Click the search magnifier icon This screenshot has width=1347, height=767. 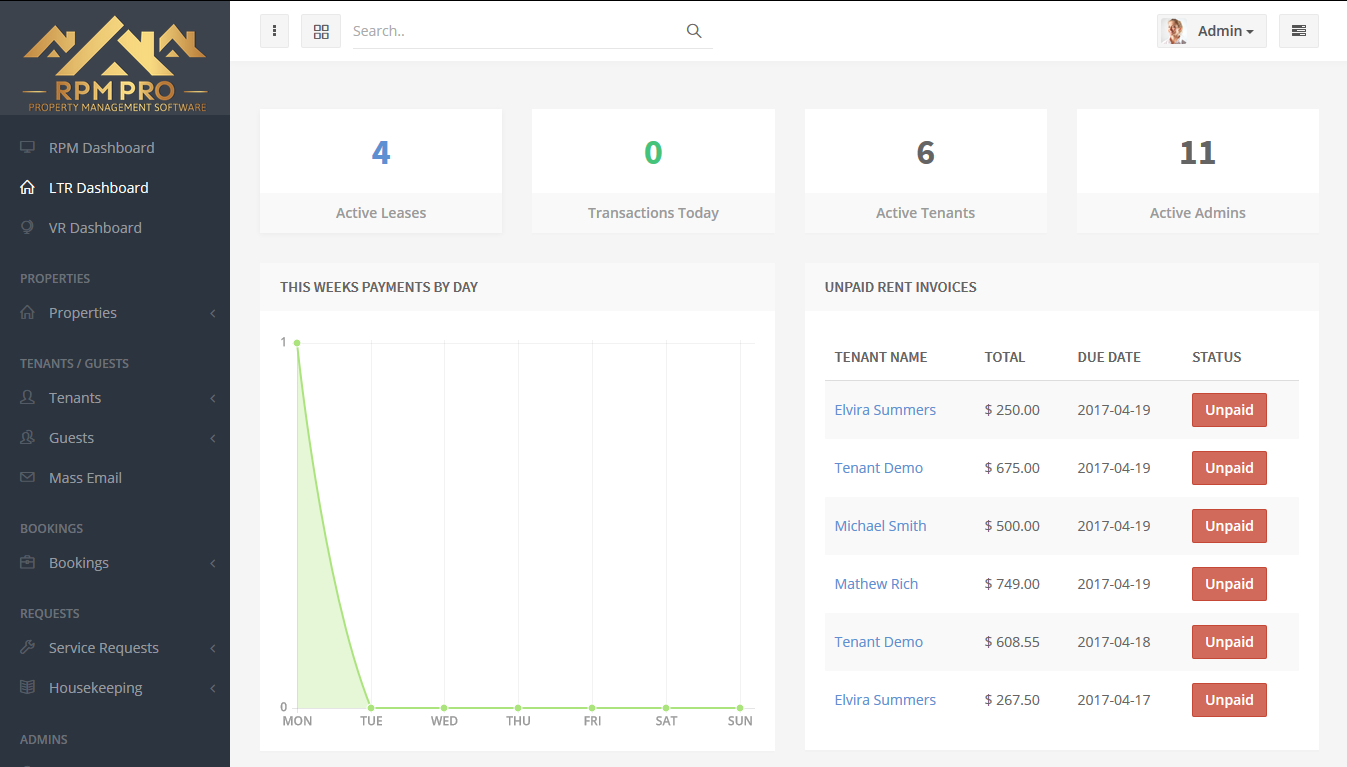point(694,31)
